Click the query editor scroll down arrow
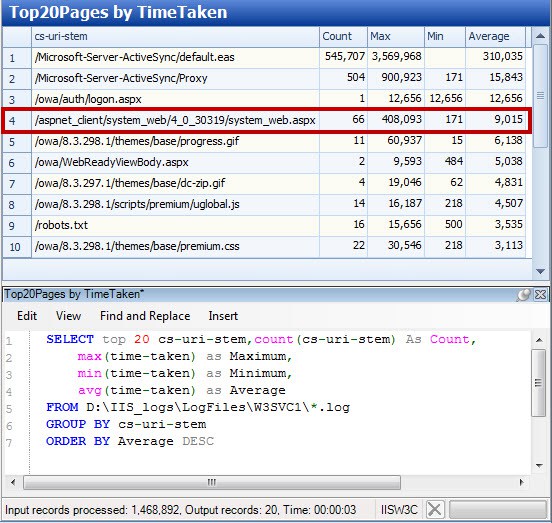The height and width of the screenshot is (523, 552). coord(539,466)
